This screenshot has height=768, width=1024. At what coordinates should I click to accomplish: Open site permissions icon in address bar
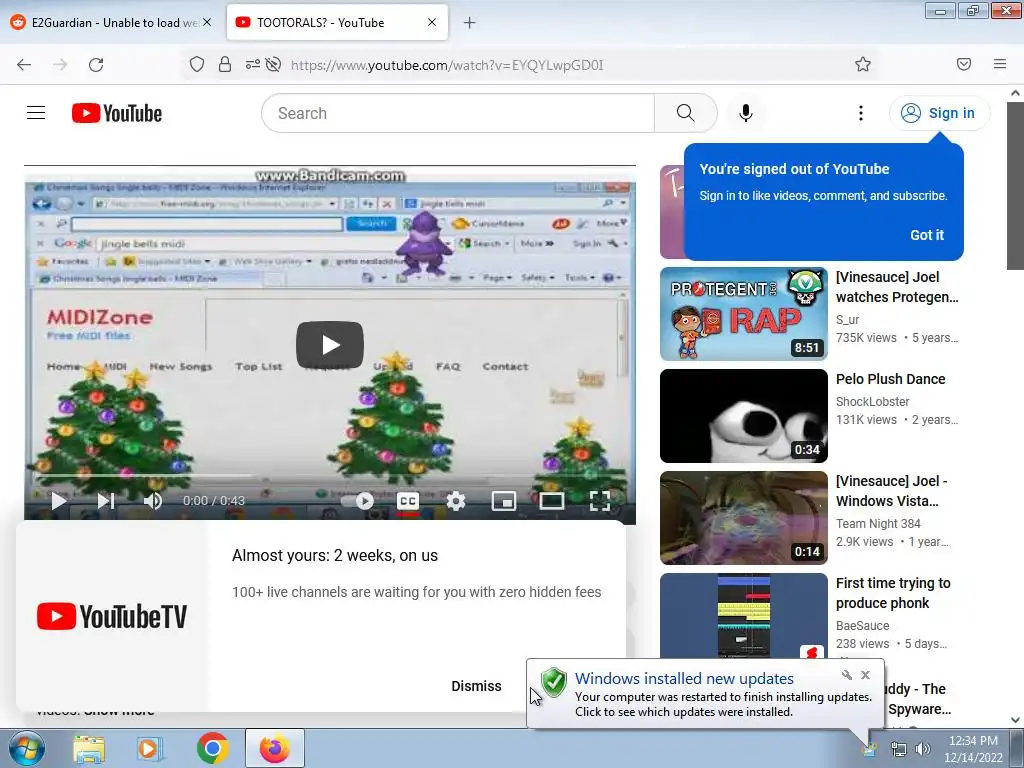point(252,64)
